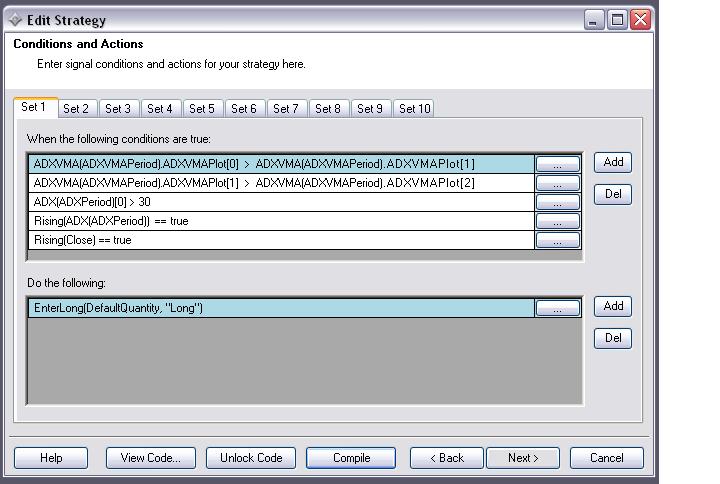Open the Set 6 tab
The height and width of the screenshot is (484, 720).
pyautogui.click(x=244, y=109)
